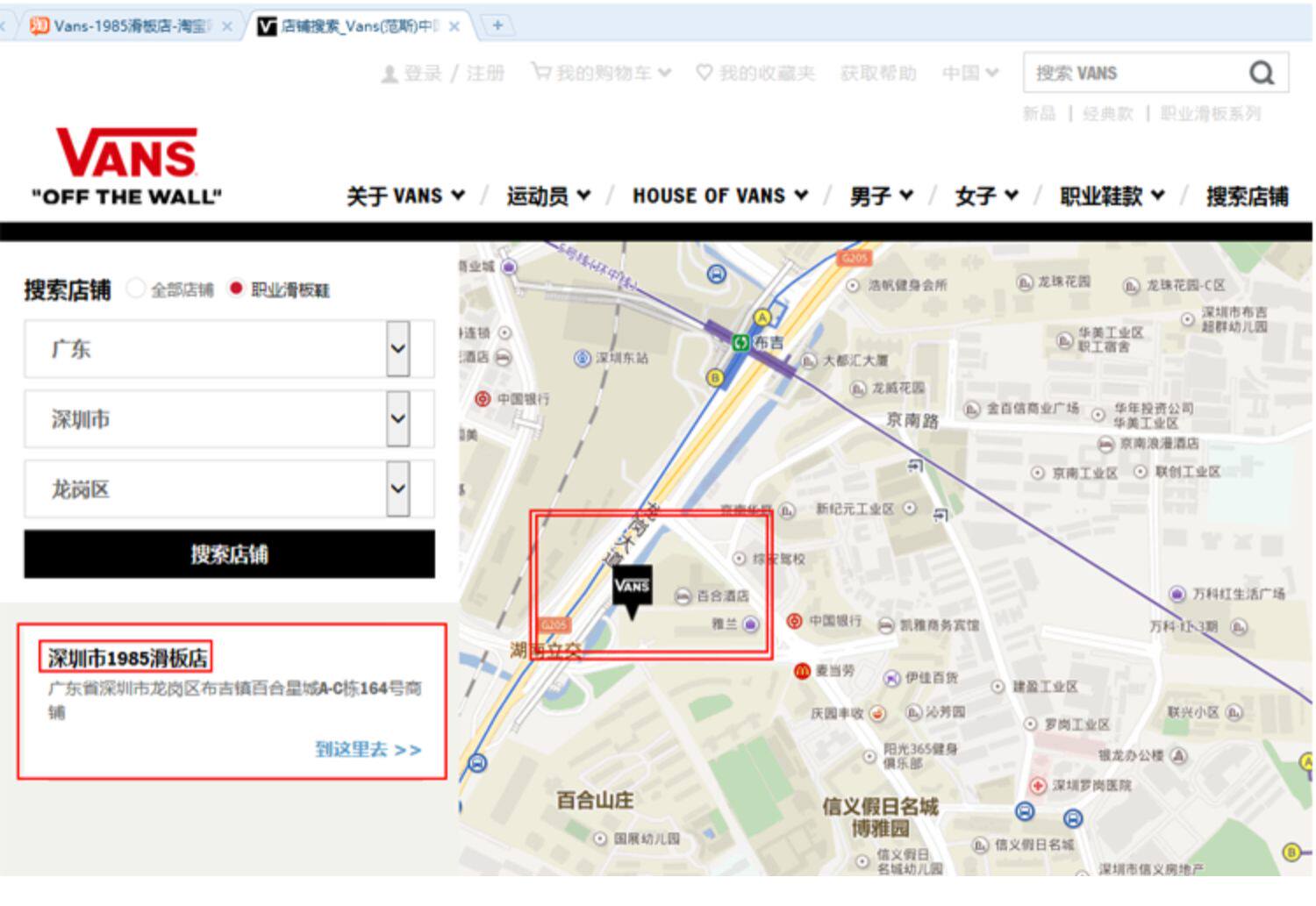This screenshot has width=1316, height=906.
Task: Click the 麦当劳 McDonald's map icon
Action: 802,671
